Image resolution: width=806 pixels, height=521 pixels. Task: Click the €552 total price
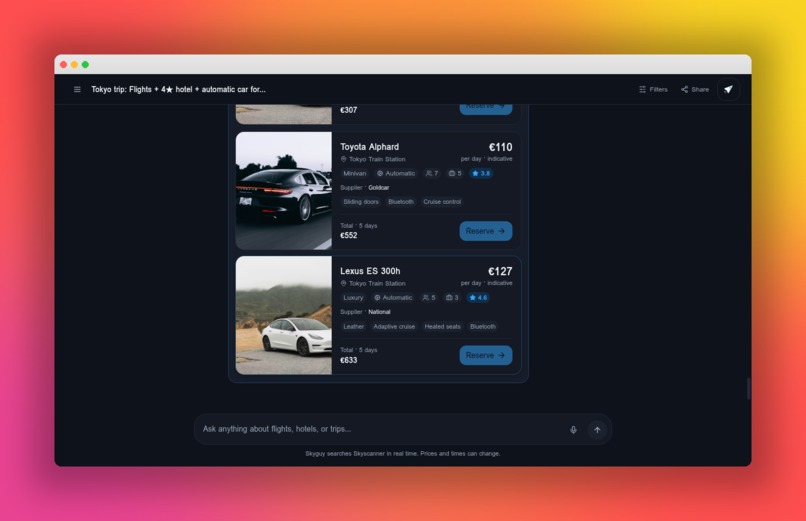click(x=349, y=235)
